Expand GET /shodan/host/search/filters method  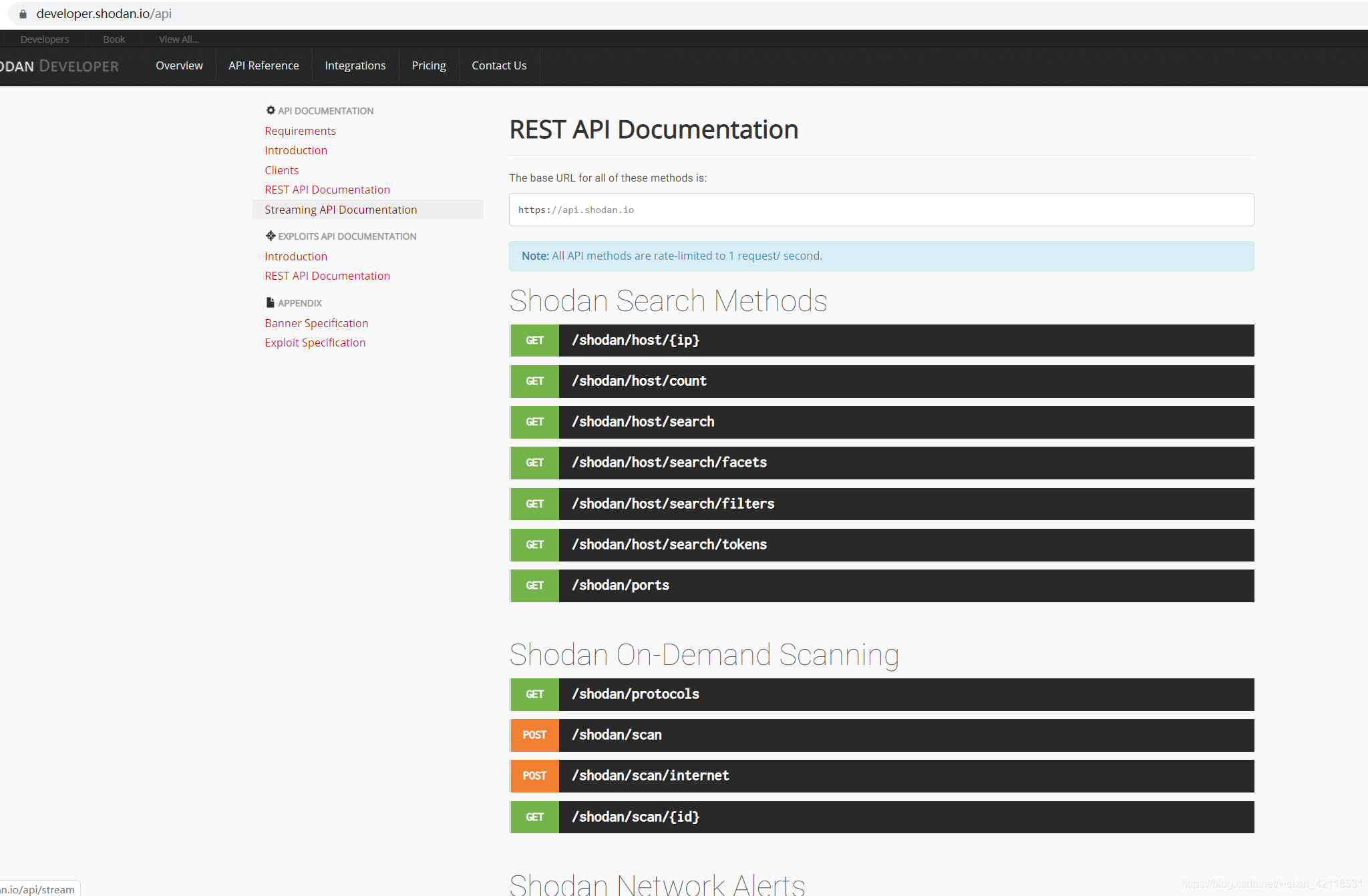click(882, 504)
